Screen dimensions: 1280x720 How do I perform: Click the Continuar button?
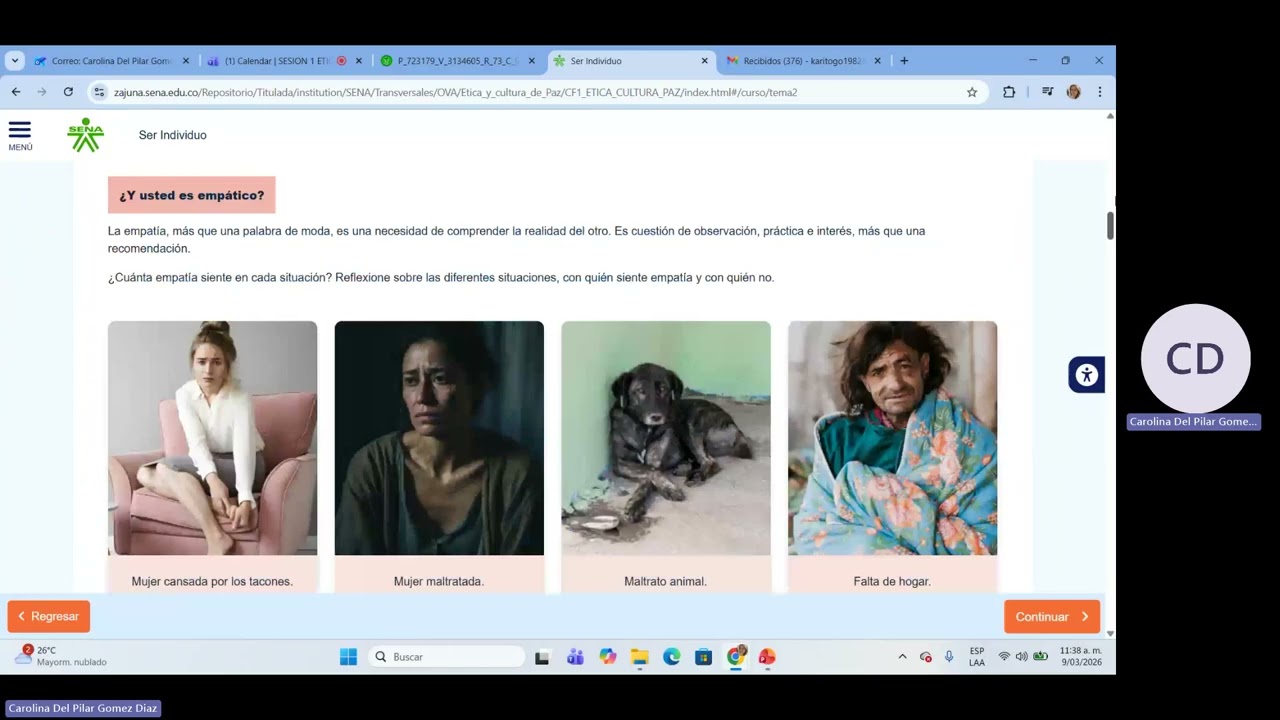click(x=1052, y=616)
